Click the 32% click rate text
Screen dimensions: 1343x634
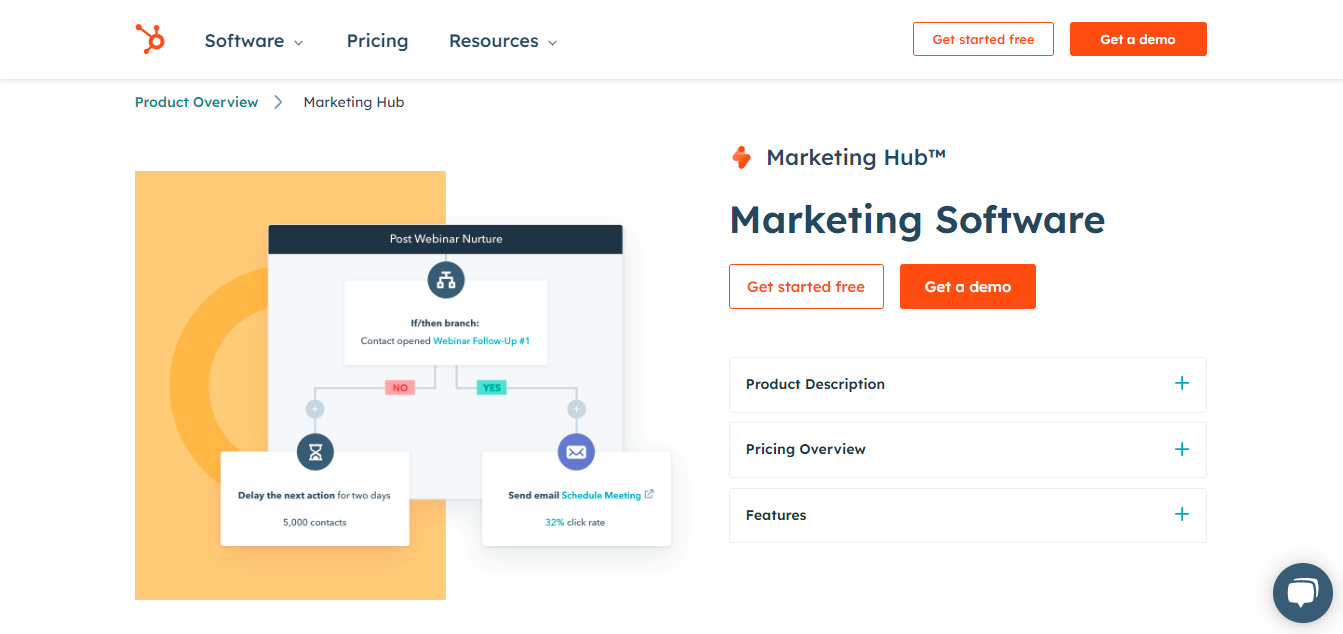(x=575, y=522)
